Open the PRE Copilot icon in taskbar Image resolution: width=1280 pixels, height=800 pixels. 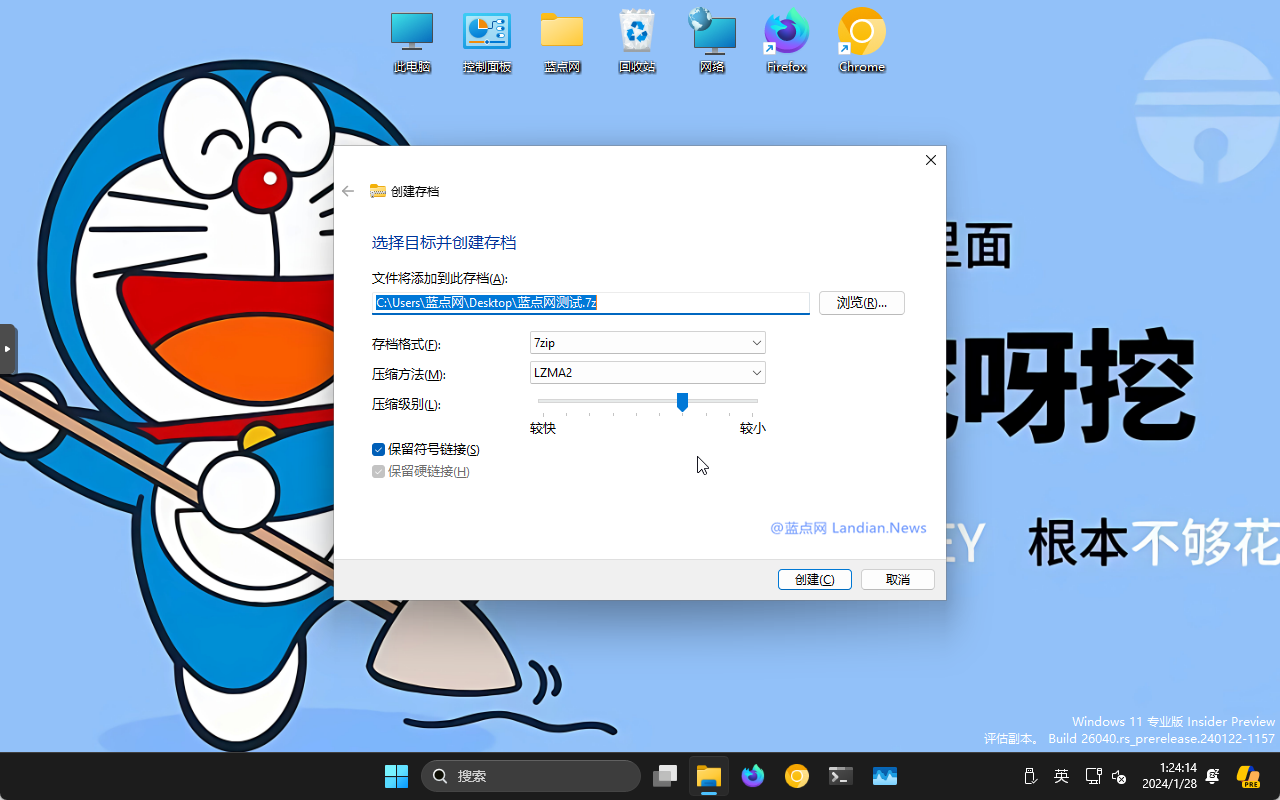[1248, 776]
